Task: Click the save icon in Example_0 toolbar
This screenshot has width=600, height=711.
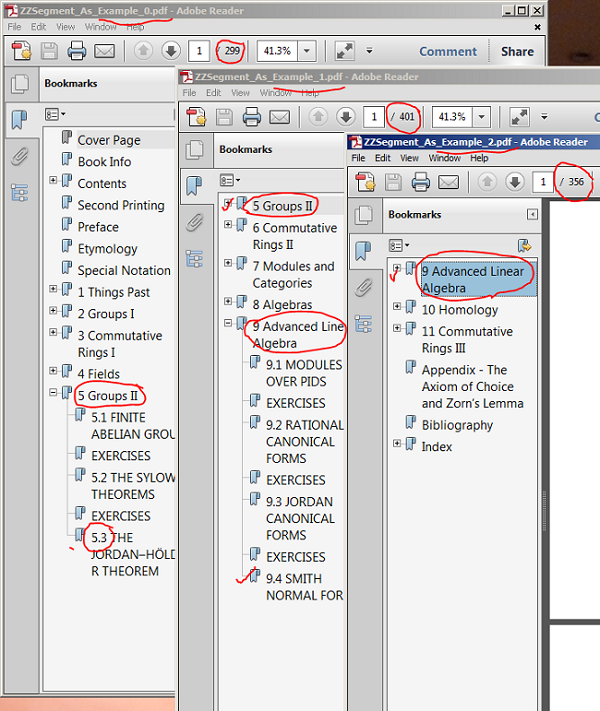Action: pyautogui.click(x=49, y=51)
